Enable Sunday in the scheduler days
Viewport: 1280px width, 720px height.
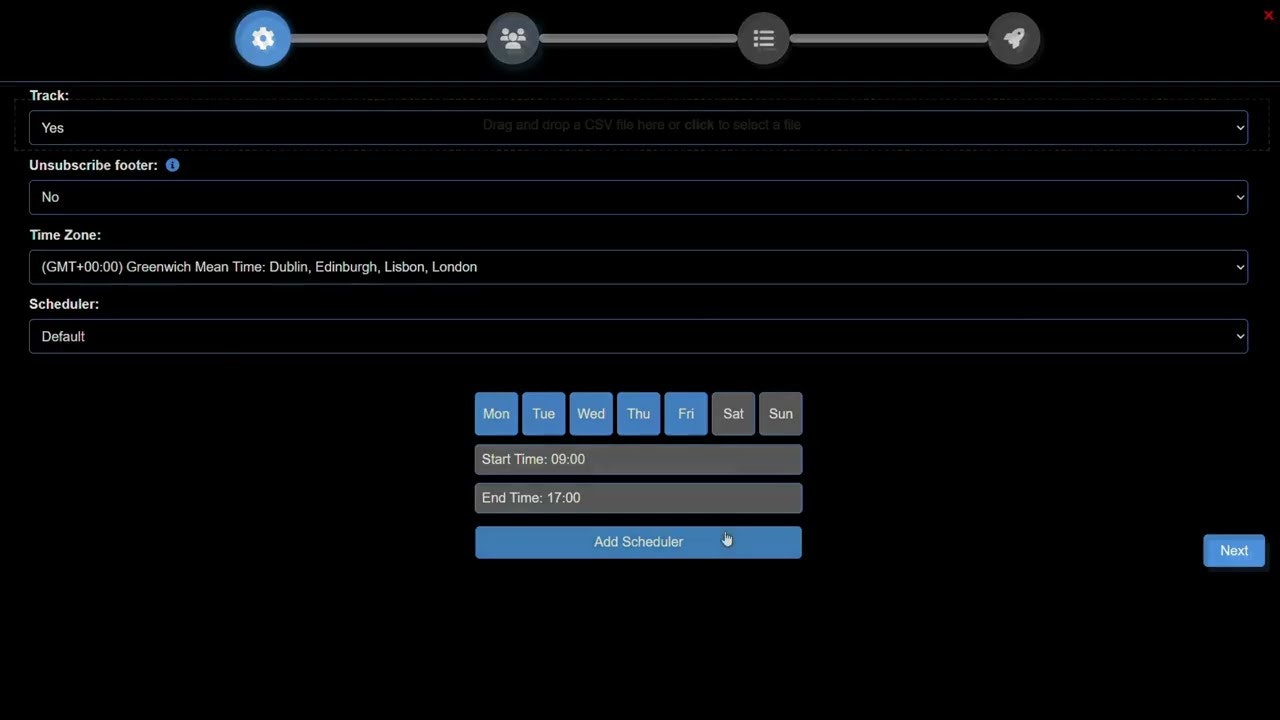(780, 413)
